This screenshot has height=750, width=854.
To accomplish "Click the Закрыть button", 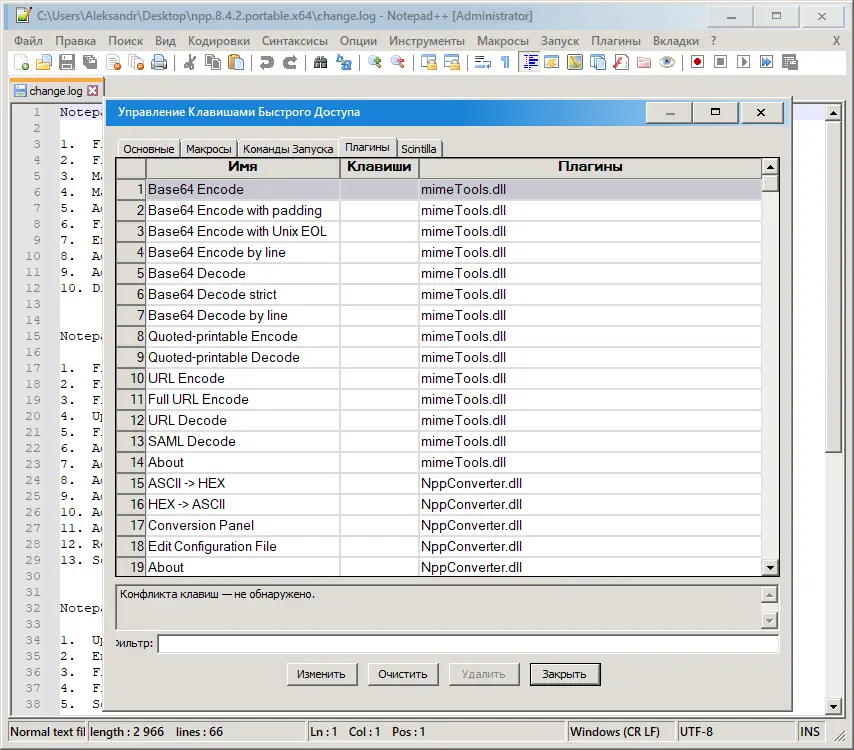I will coord(564,674).
